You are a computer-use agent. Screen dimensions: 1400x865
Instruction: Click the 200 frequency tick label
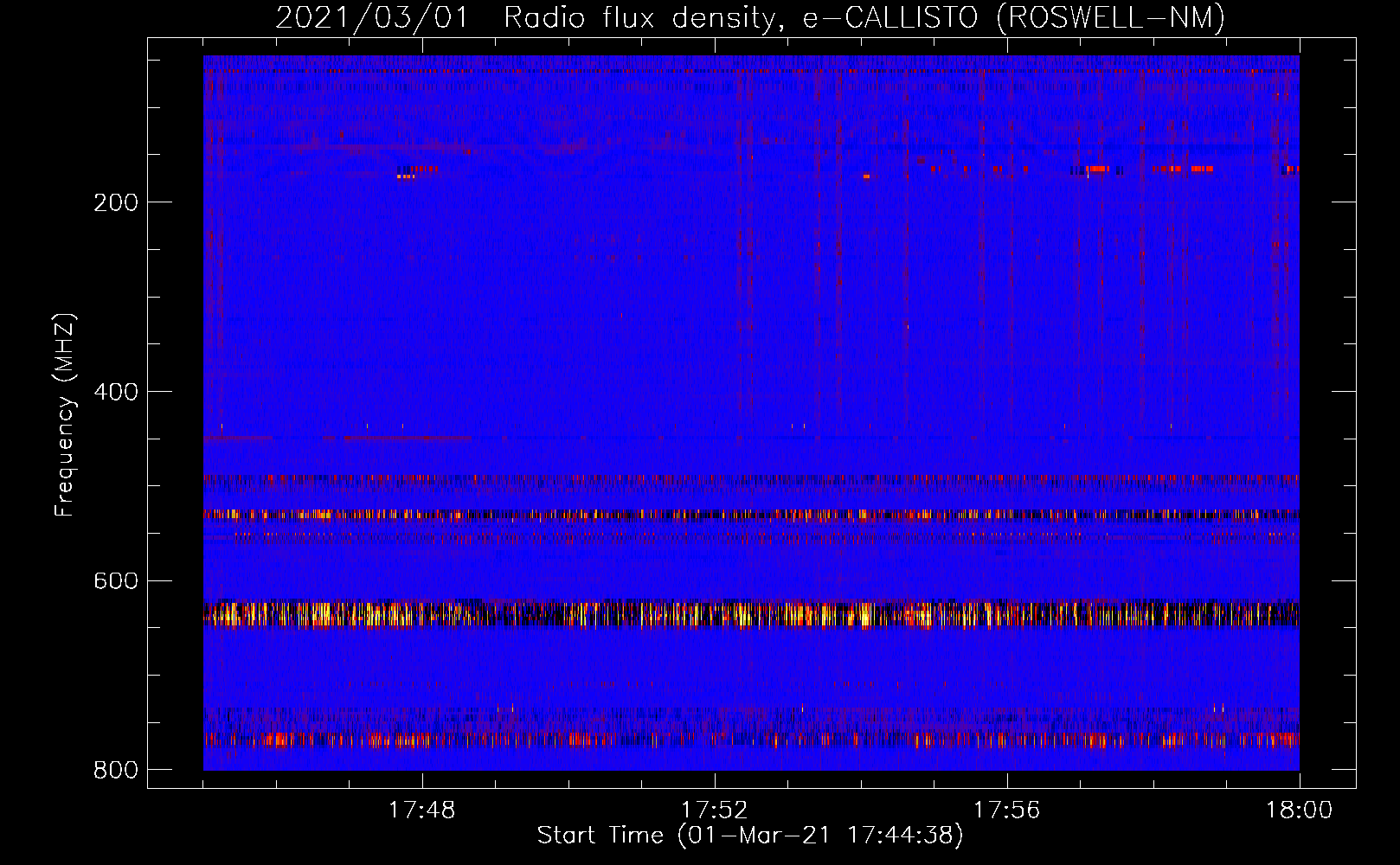(x=116, y=202)
